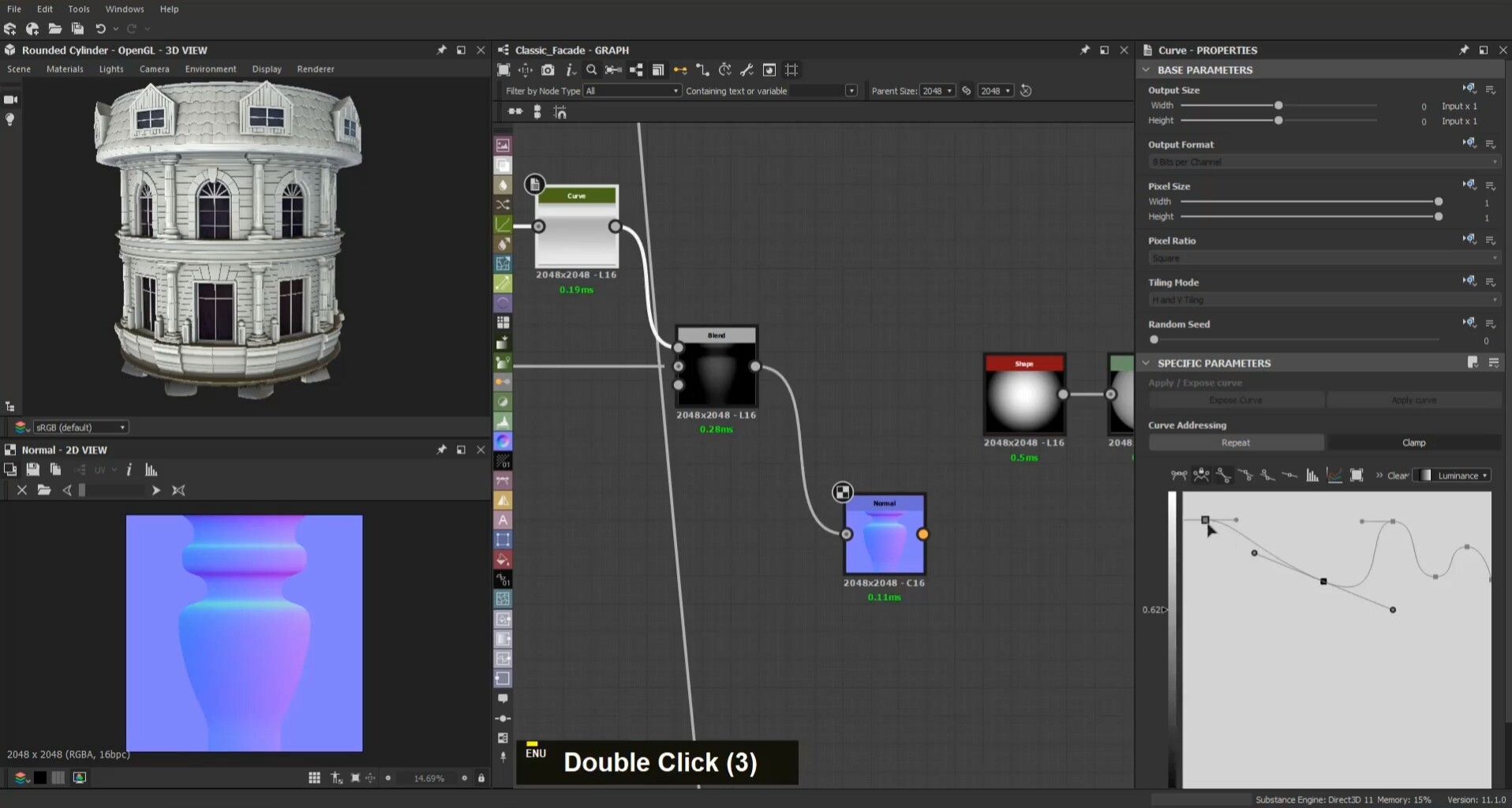Screen dimensions: 1512x808
Task: Click the light bulb icon in 3D view
Action: (10, 120)
